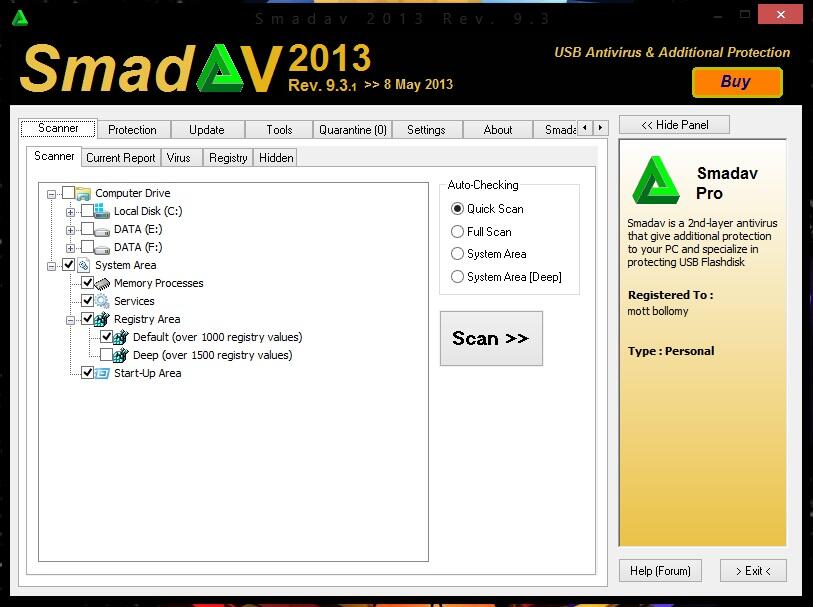
Task: Click the Computer Drive folder icon
Action: coord(83,193)
